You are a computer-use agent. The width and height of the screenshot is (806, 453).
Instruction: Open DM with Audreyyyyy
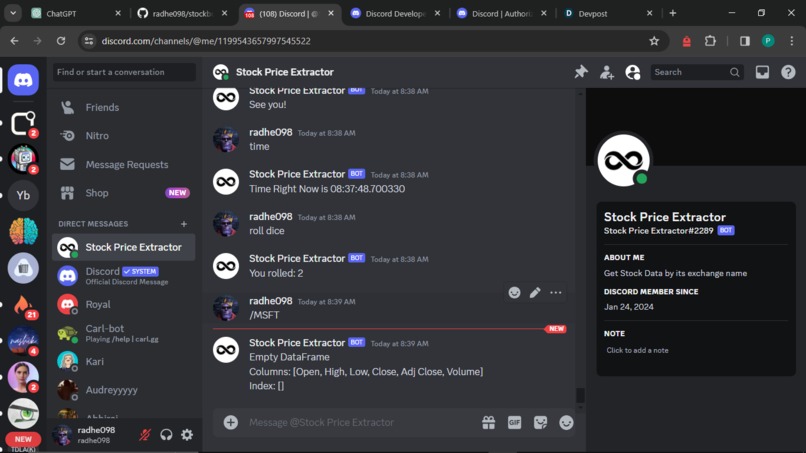click(123, 390)
